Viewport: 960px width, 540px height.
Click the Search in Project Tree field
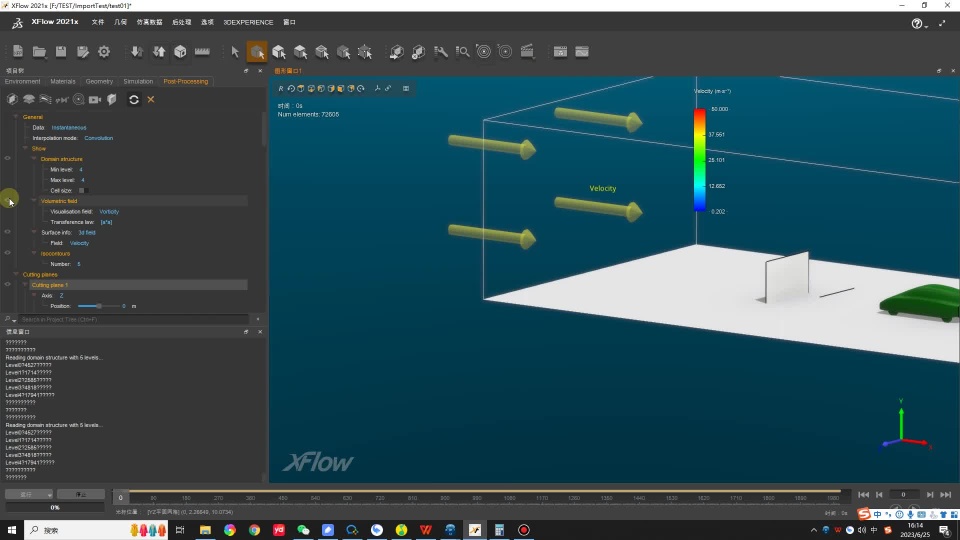(x=133, y=319)
